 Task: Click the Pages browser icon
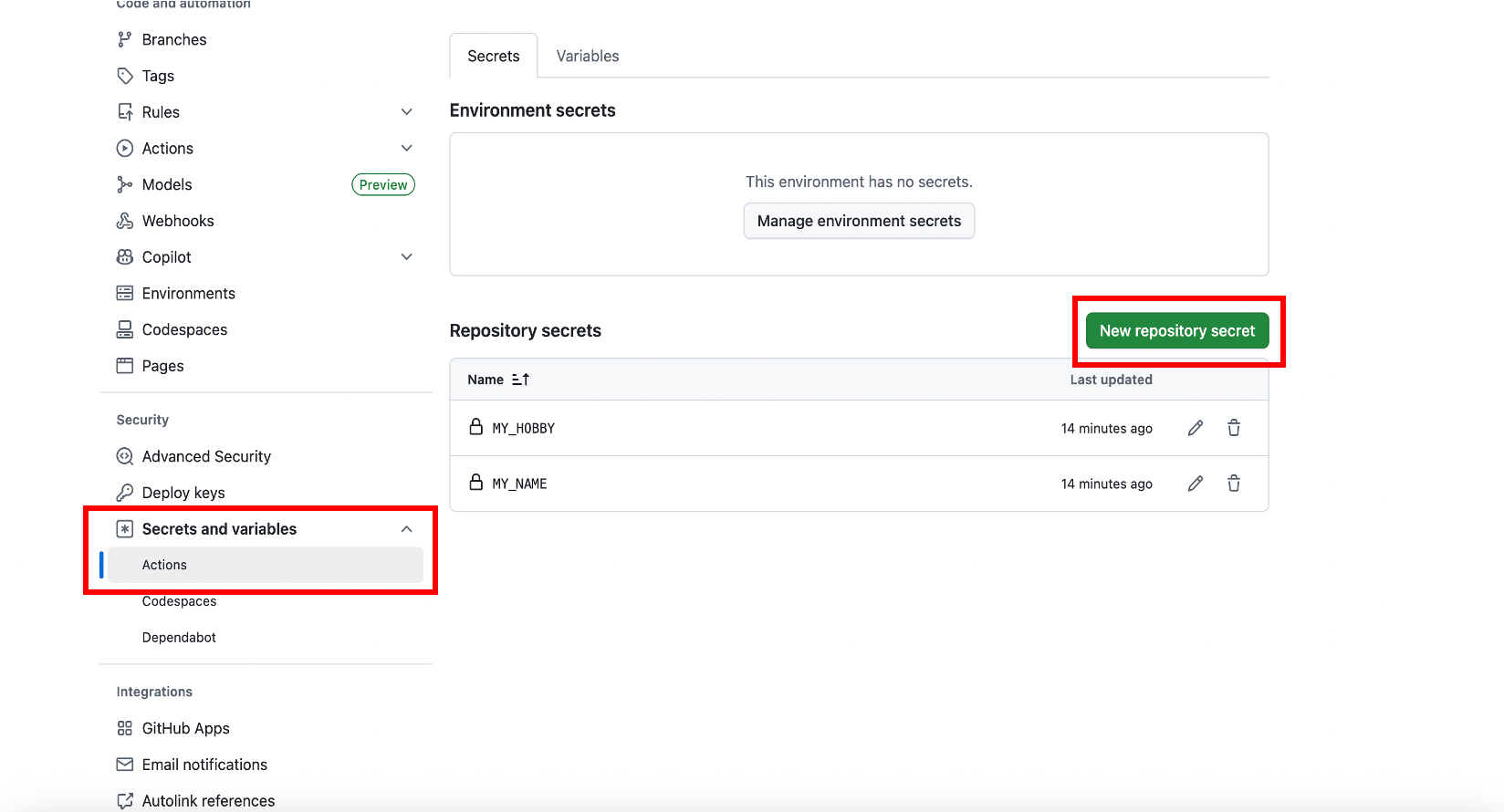click(125, 366)
